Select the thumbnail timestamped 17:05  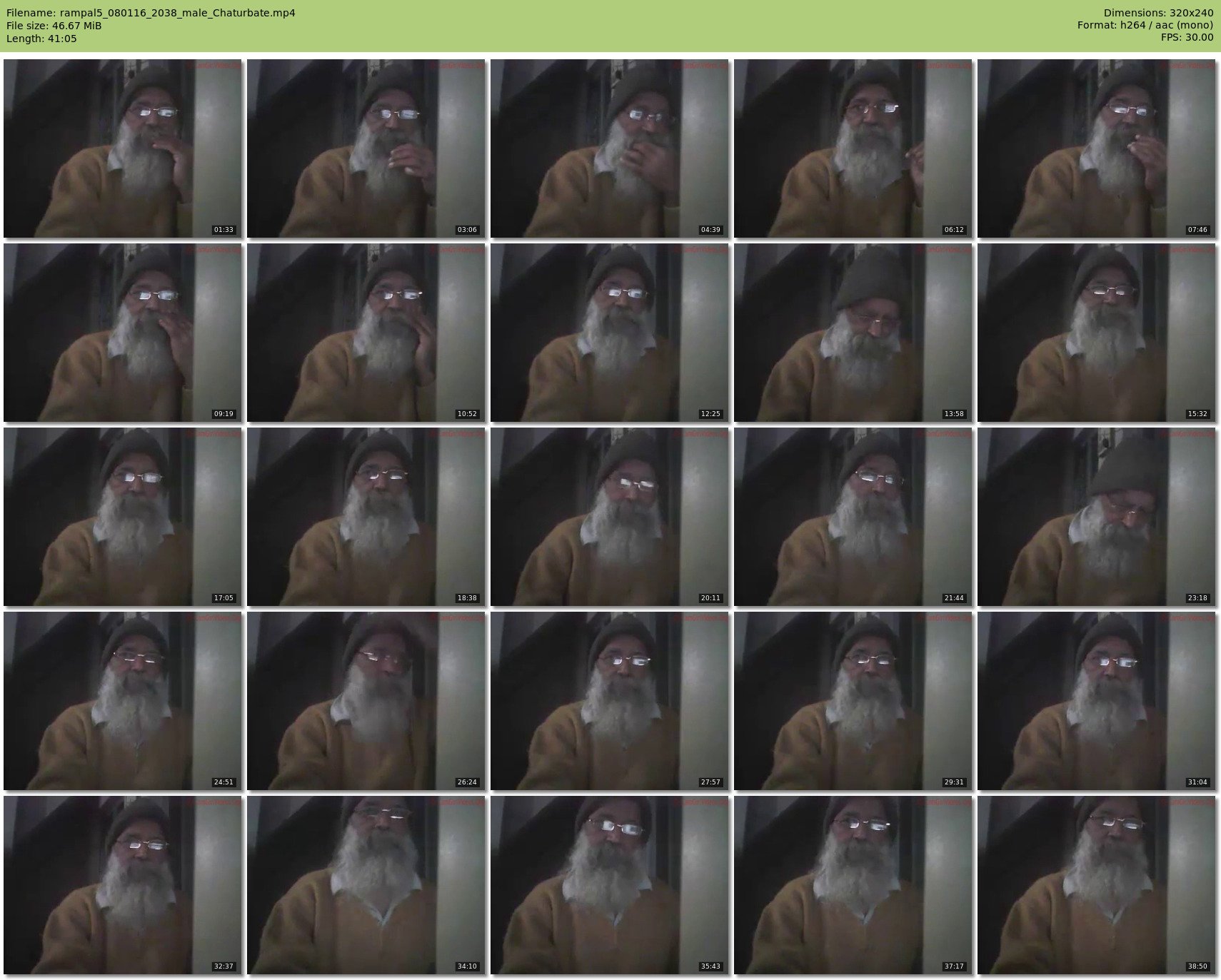122,517
